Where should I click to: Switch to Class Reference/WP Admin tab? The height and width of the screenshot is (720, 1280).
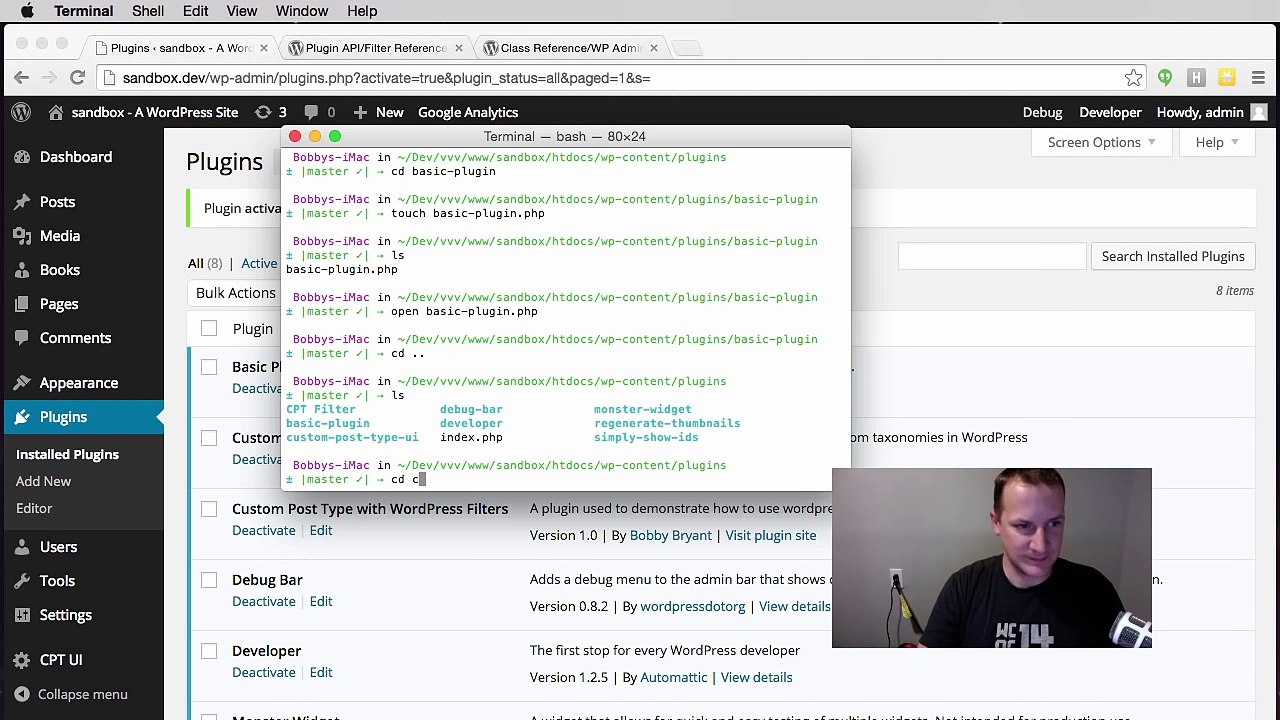click(570, 48)
